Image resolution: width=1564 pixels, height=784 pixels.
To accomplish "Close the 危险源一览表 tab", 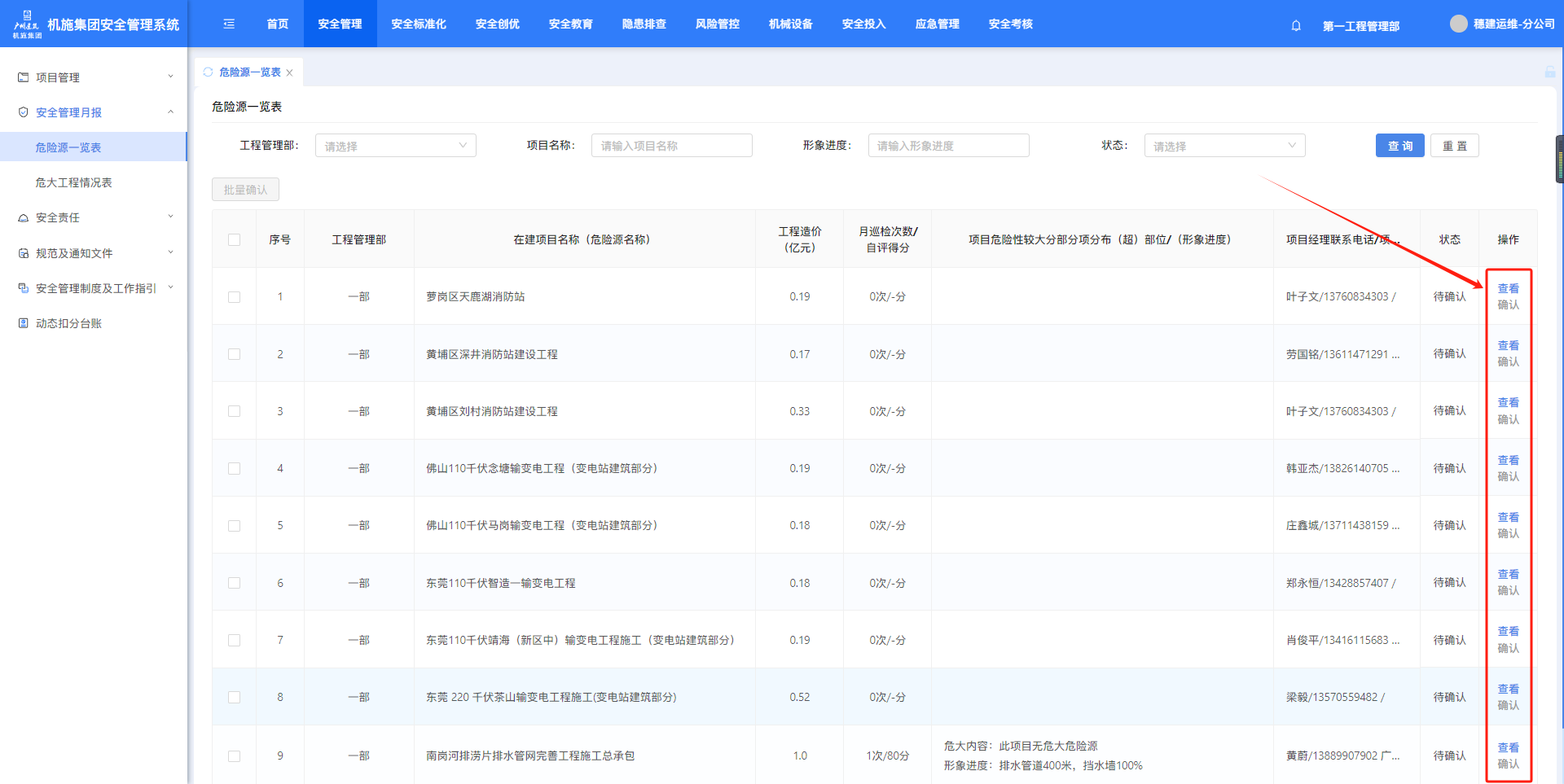I will pos(289,72).
